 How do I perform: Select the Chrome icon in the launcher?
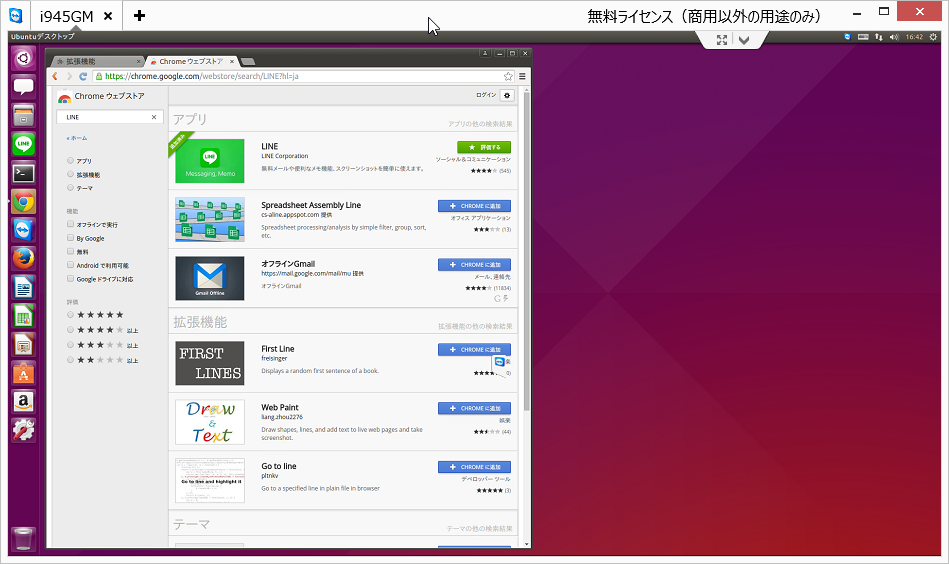point(24,202)
